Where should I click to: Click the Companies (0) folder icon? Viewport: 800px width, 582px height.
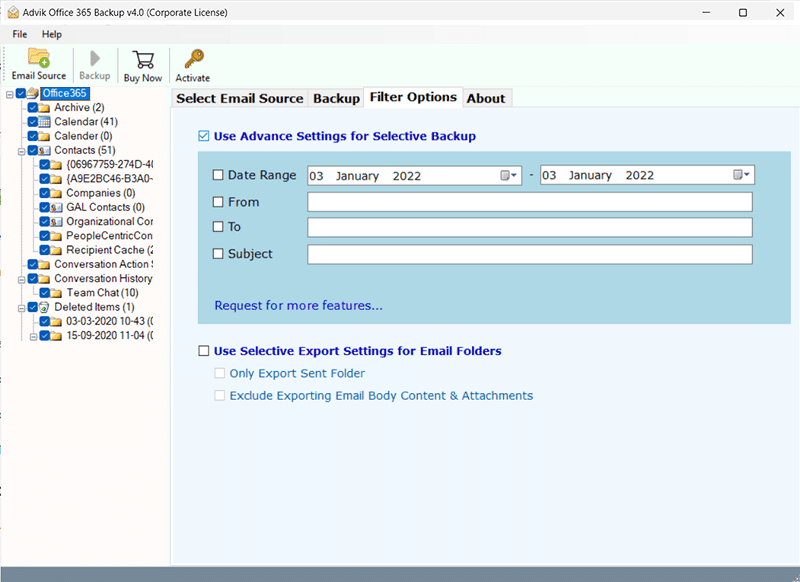[56, 193]
